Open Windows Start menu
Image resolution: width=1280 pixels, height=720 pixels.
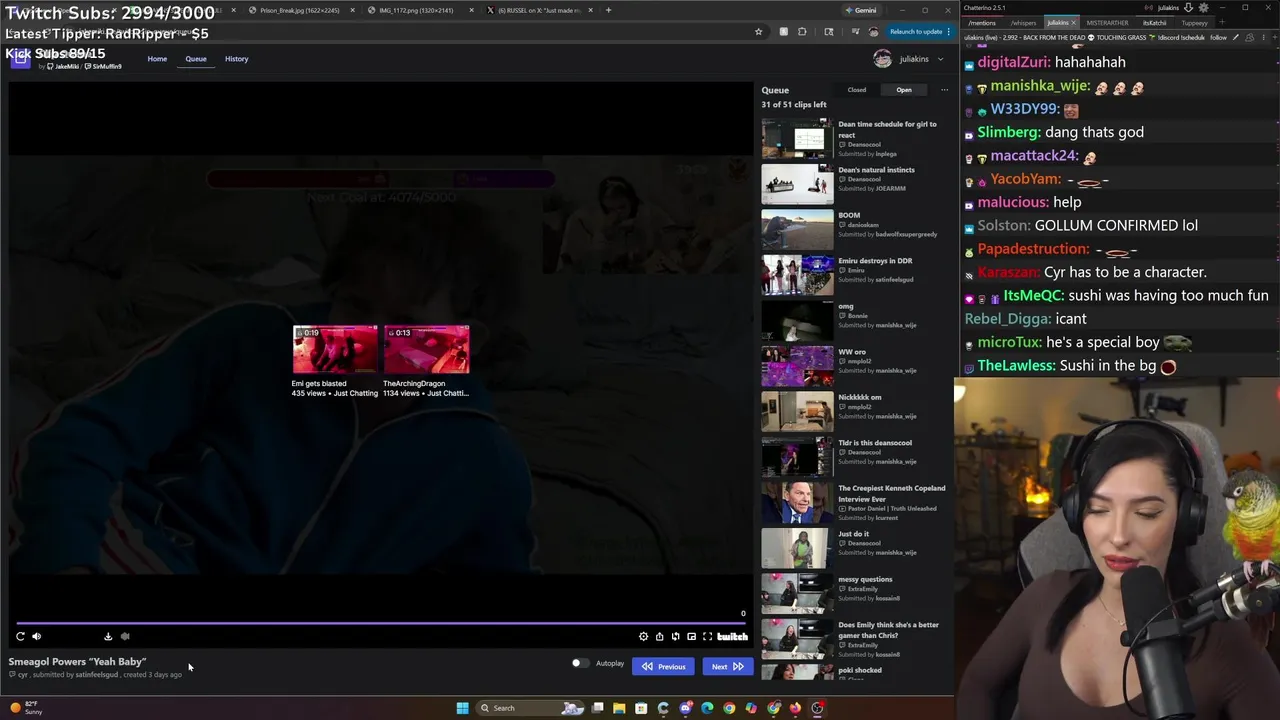tap(462, 708)
